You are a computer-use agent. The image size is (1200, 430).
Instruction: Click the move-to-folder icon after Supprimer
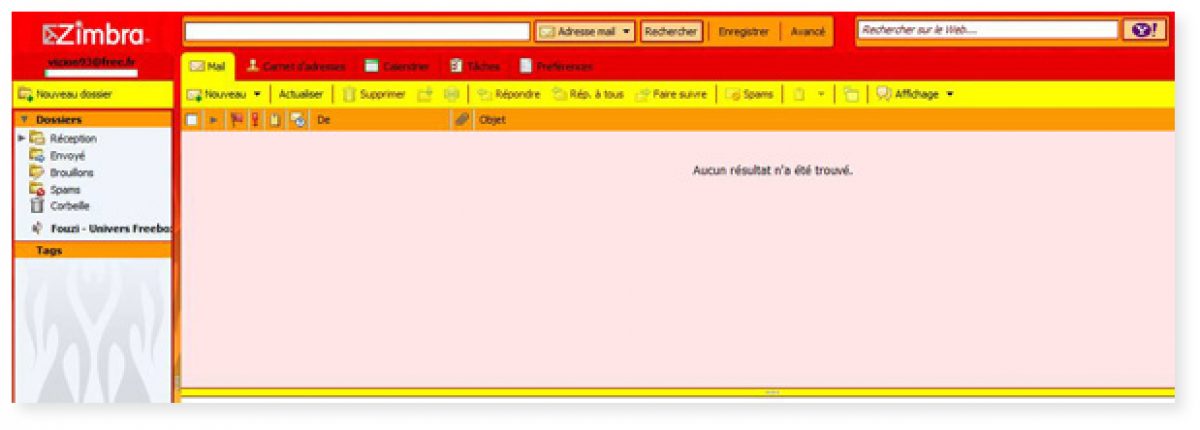point(425,94)
